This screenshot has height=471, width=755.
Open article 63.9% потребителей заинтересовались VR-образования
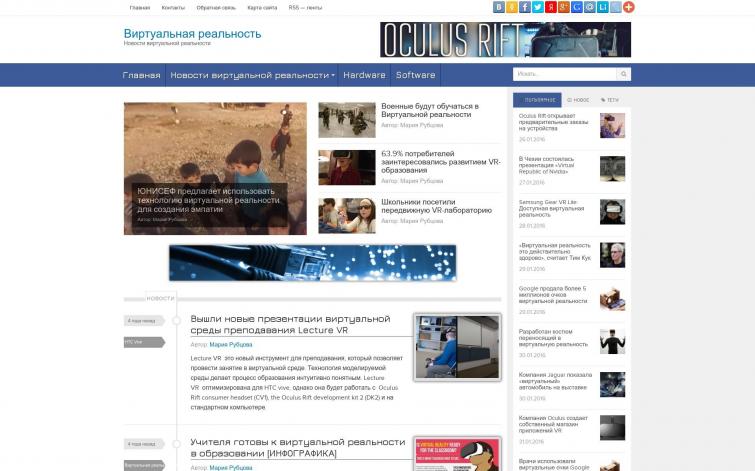(x=441, y=162)
